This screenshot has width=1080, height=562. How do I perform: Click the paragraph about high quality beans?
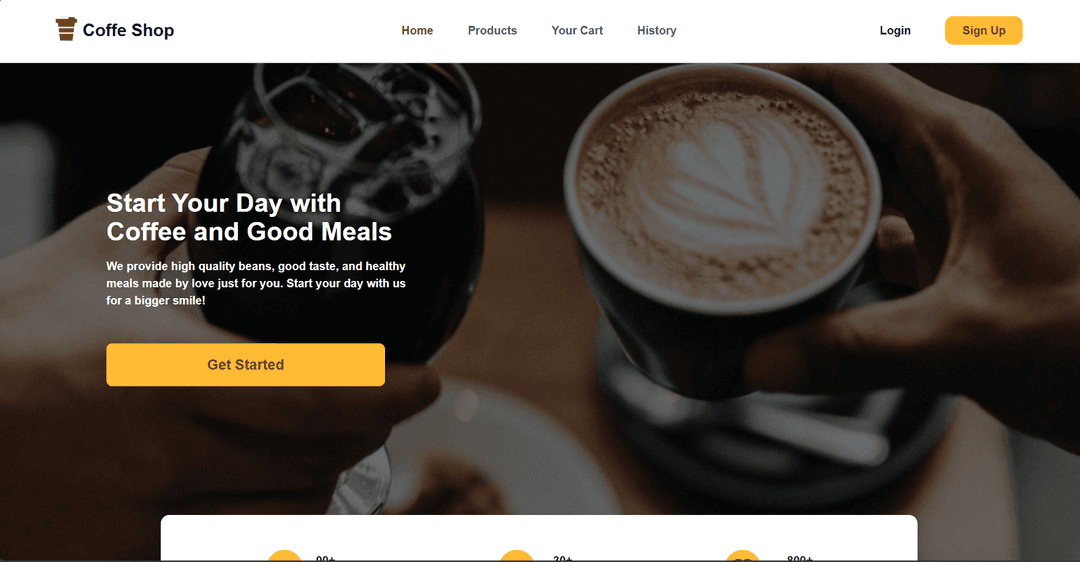pyautogui.click(x=256, y=283)
